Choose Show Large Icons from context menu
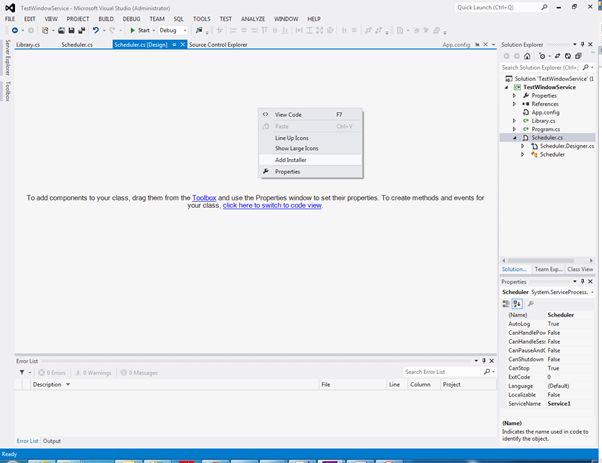The image size is (602, 463). [310, 148]
